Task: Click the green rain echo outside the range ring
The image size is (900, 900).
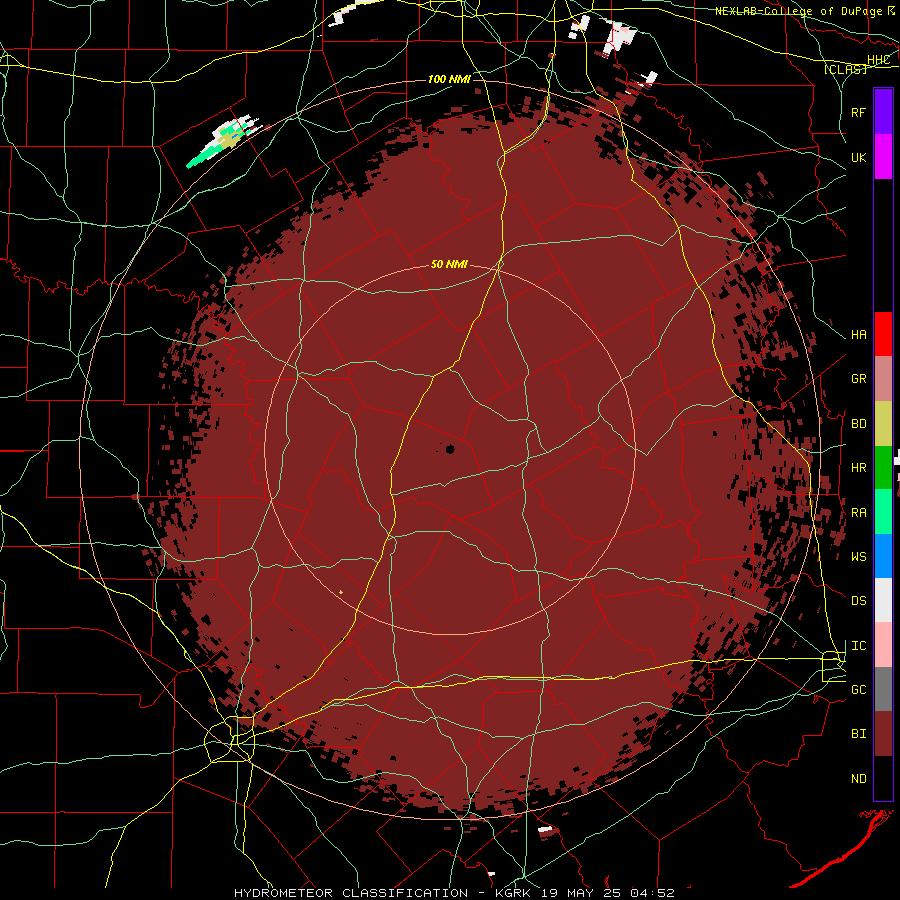Action: click(x=204, y=157)
